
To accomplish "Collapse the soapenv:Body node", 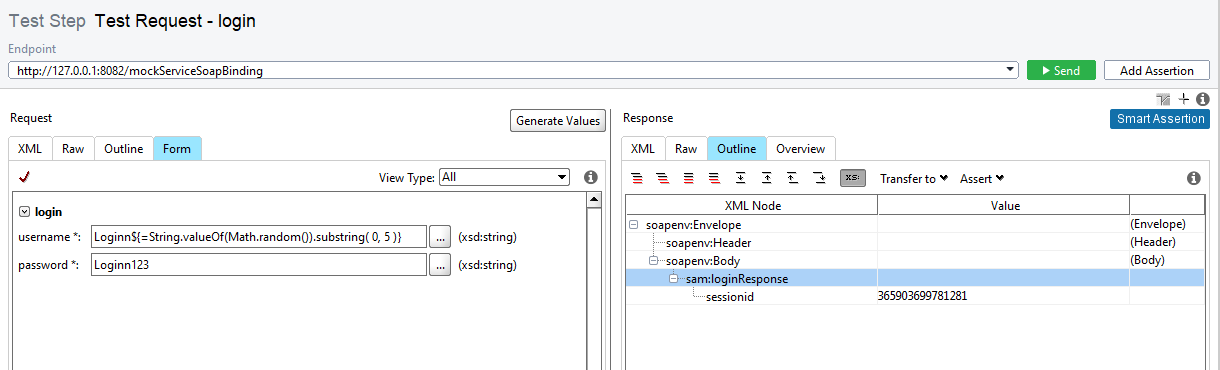I will pyautogui.click(x=654, y=260).
